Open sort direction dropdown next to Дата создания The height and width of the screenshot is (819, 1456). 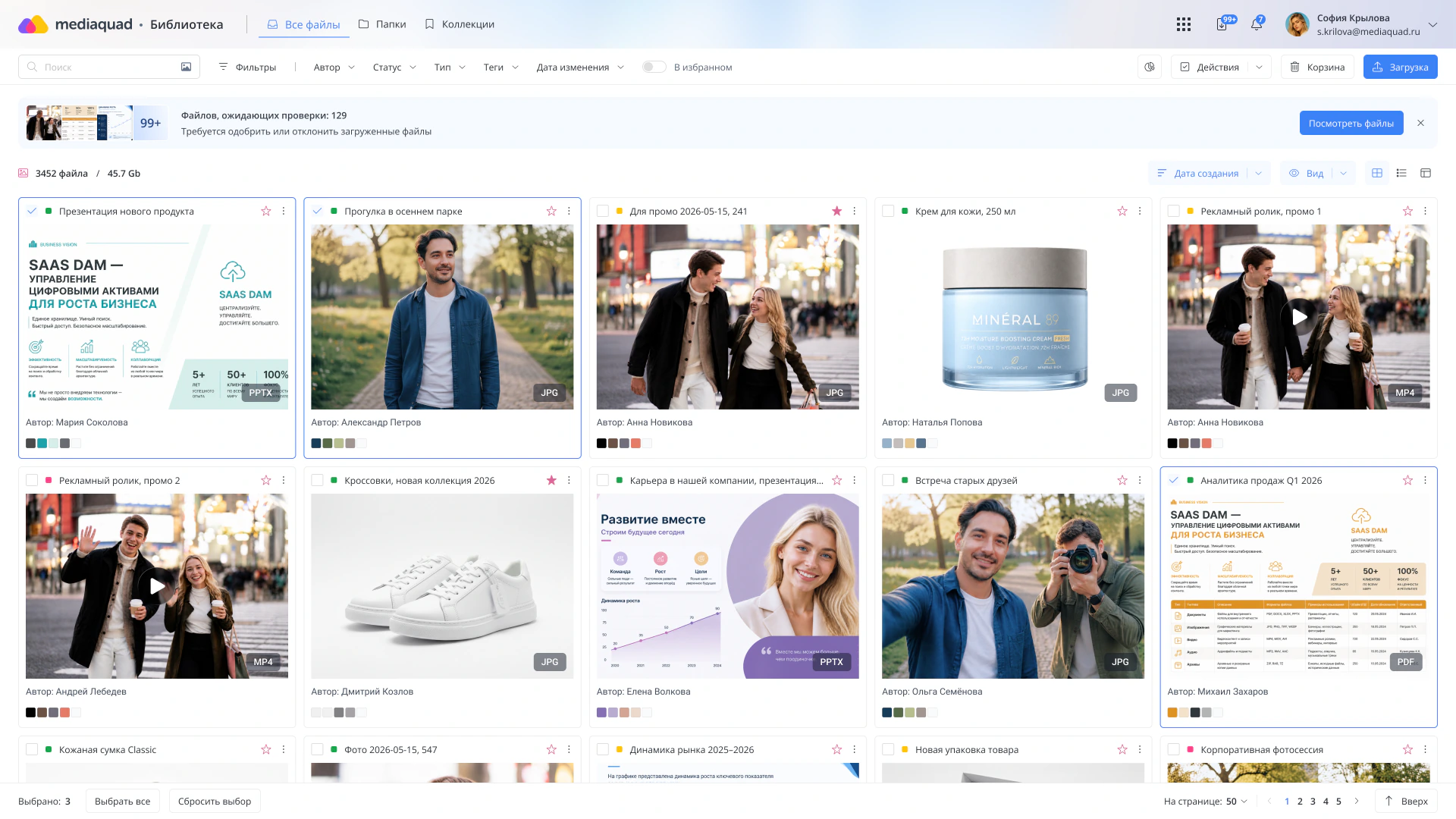tap(1259, 173)
